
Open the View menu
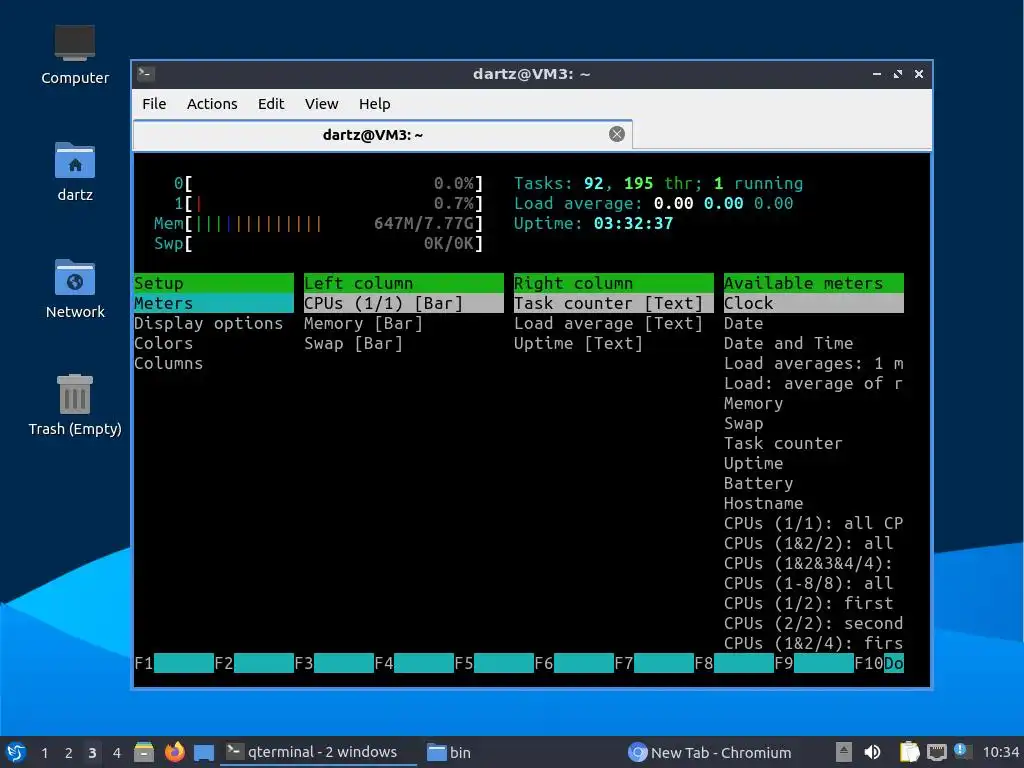pos(321,104)
